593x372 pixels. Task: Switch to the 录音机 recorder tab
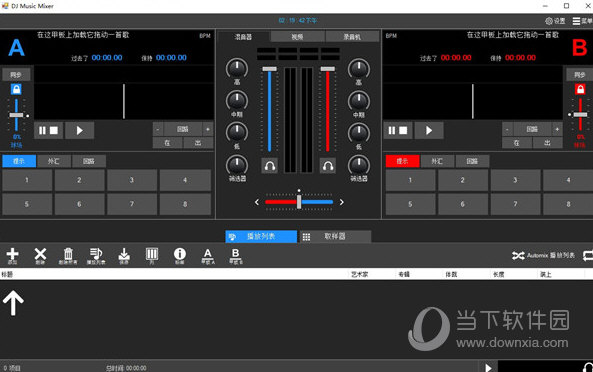coord(352,37)
